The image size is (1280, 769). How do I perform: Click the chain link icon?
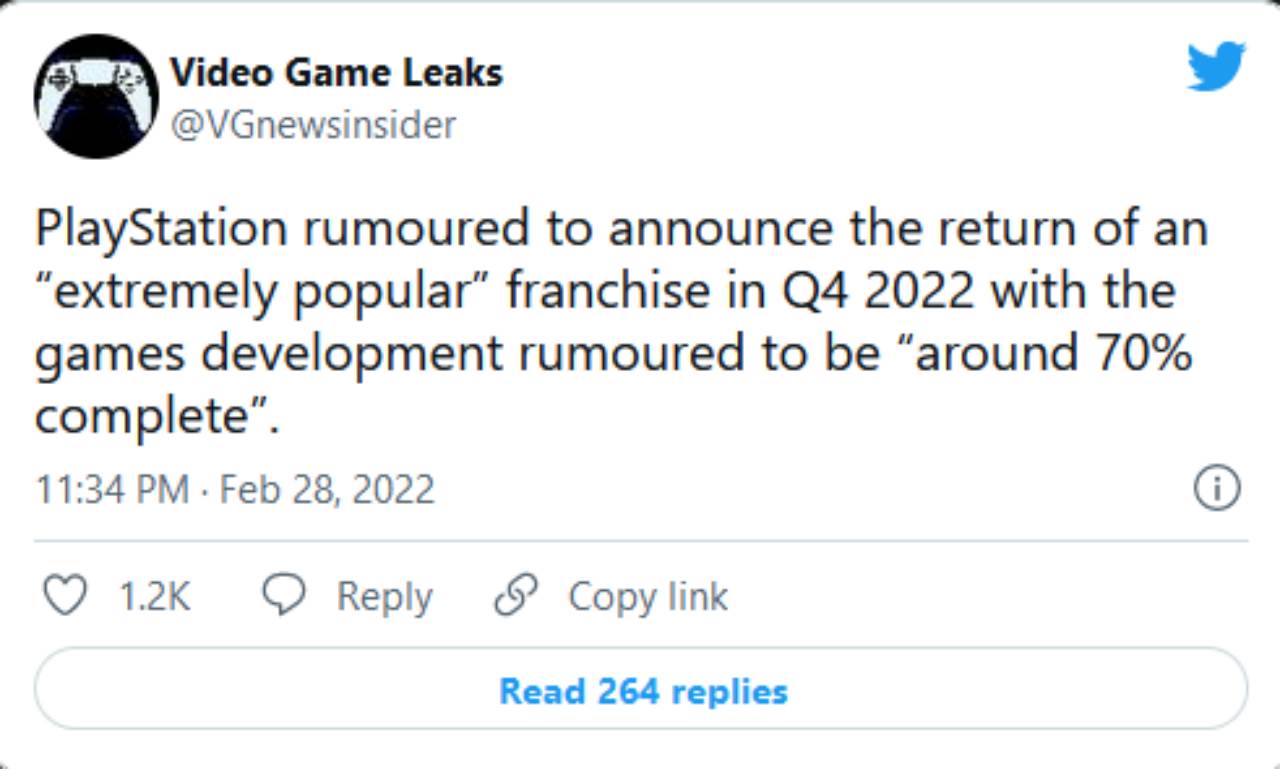tap(517, 596)
